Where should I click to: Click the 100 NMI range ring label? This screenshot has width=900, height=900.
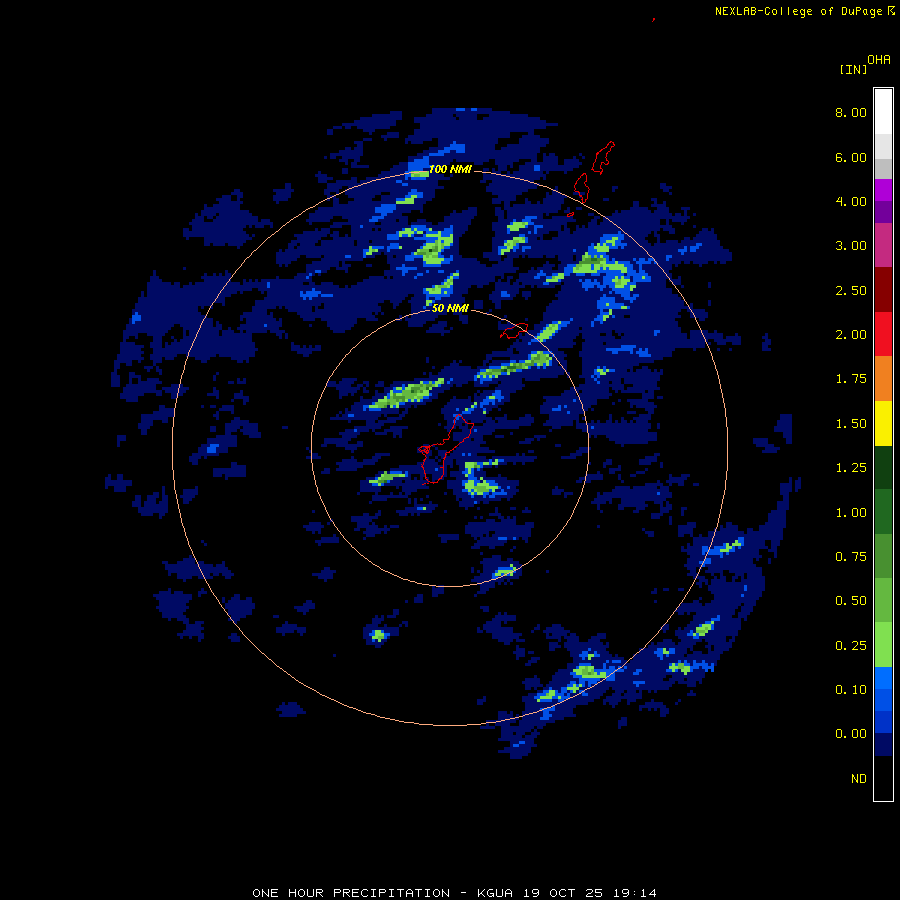point(451,169)
